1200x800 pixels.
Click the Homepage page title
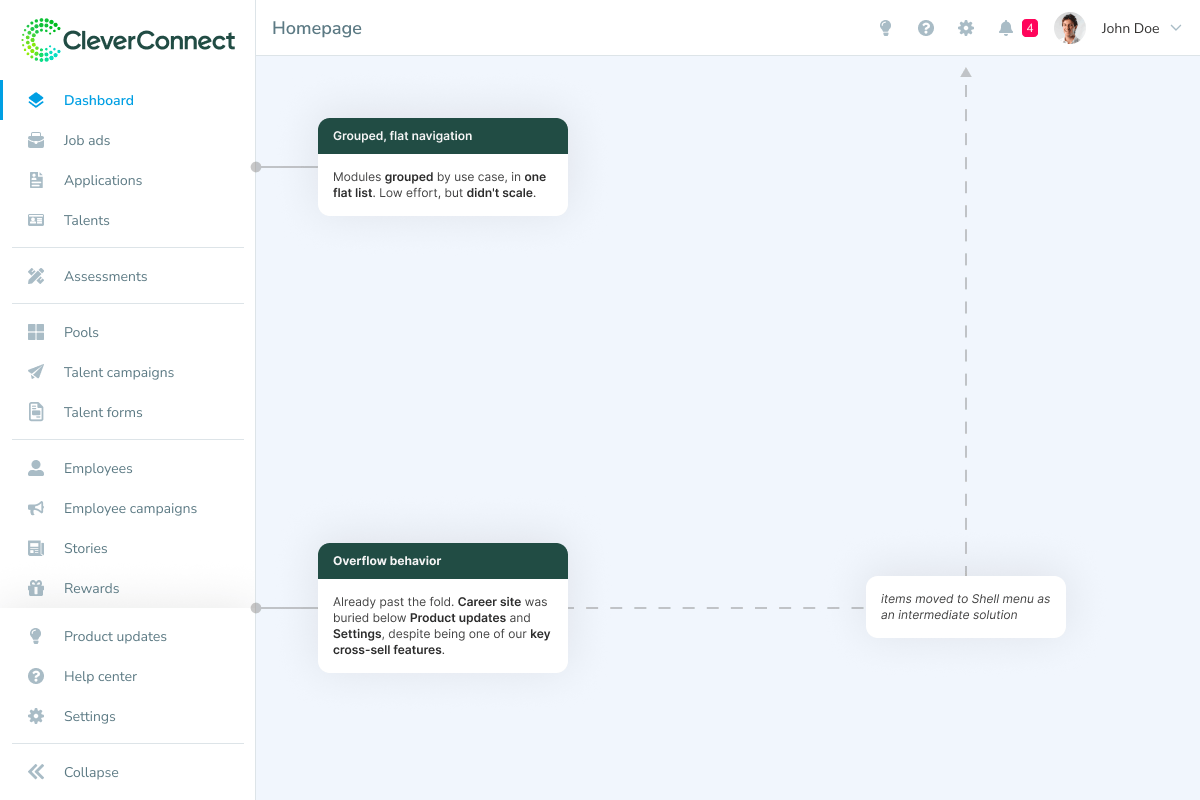tap(317, 28)
